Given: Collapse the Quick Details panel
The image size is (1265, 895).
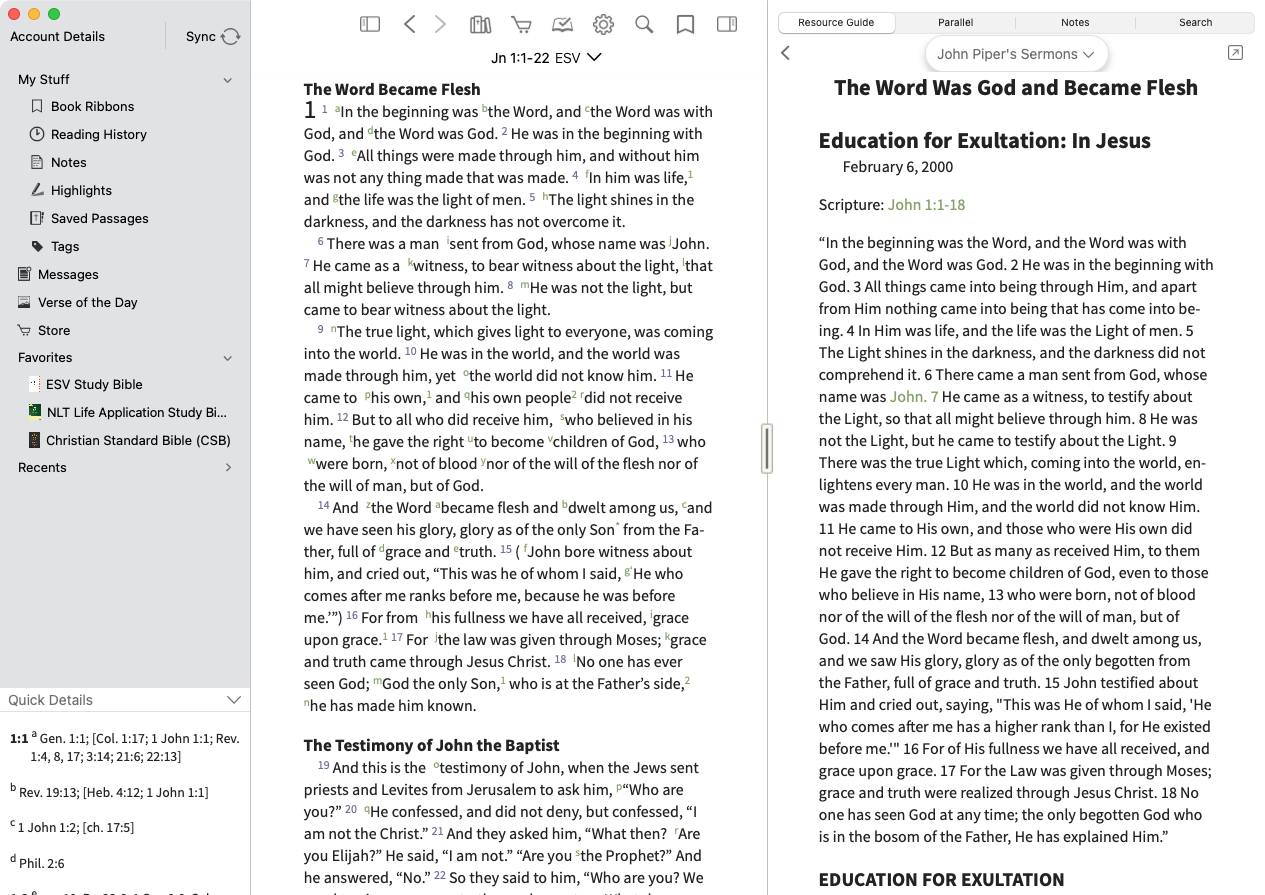Looking at the screenshot, I should 234,700.
